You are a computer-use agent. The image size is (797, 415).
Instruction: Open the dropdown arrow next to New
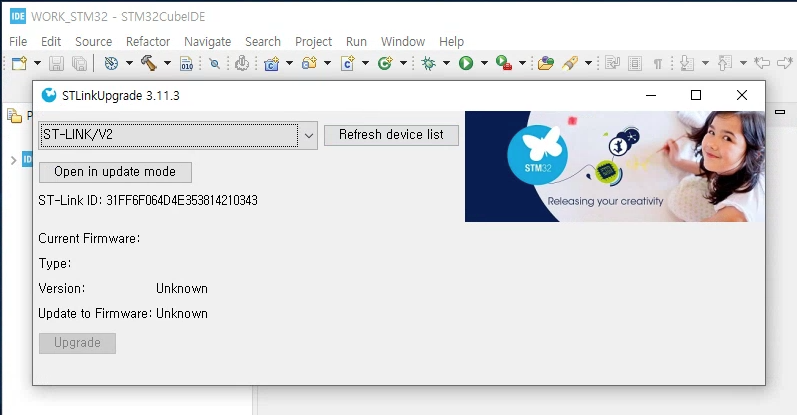[x=38, y=63]
